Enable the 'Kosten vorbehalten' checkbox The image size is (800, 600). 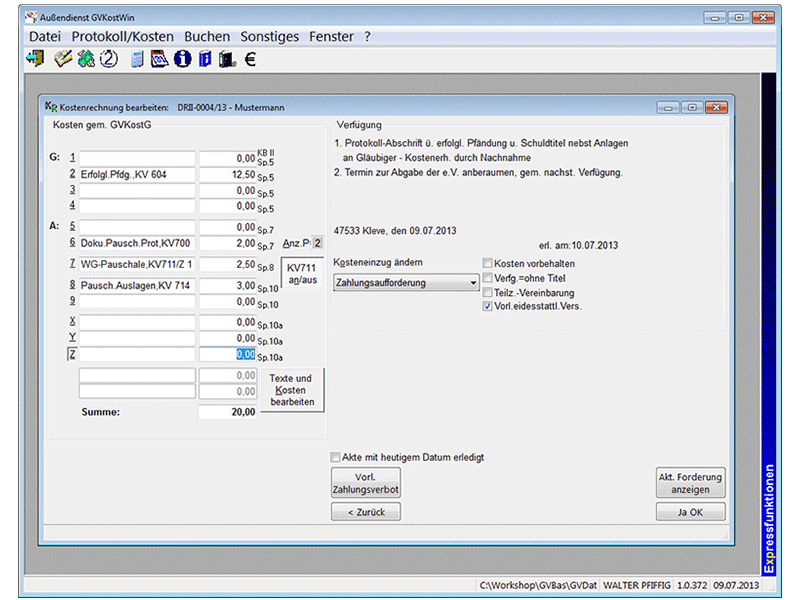pos(488,263)
